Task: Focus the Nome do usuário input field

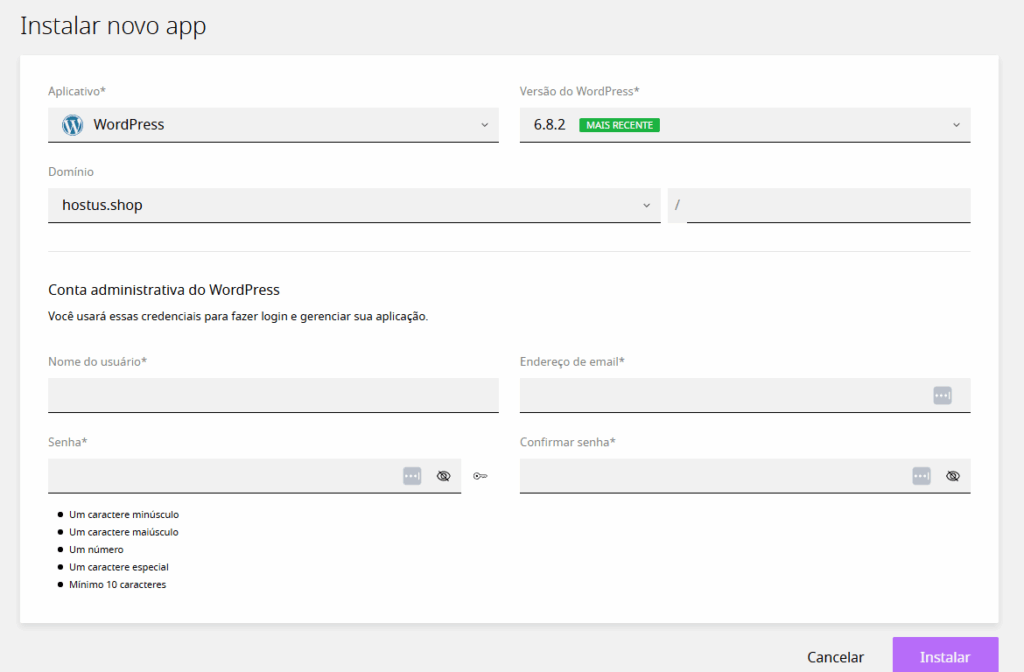Action: point(273,395)
